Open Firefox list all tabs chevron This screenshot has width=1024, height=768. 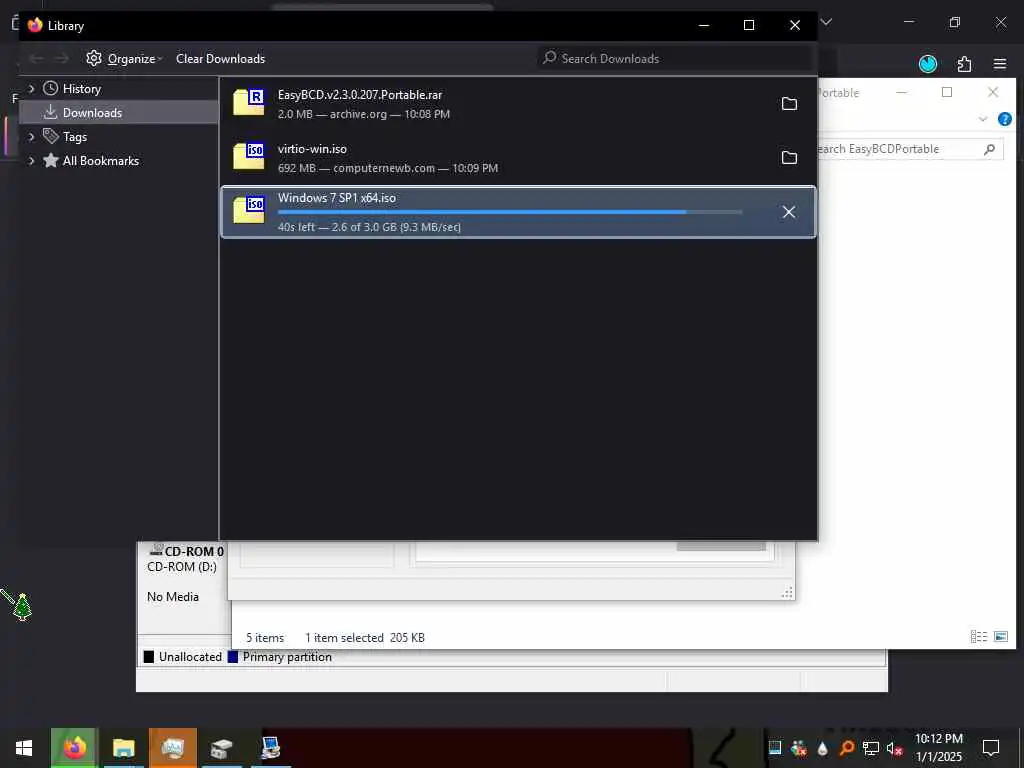point(826,22)
